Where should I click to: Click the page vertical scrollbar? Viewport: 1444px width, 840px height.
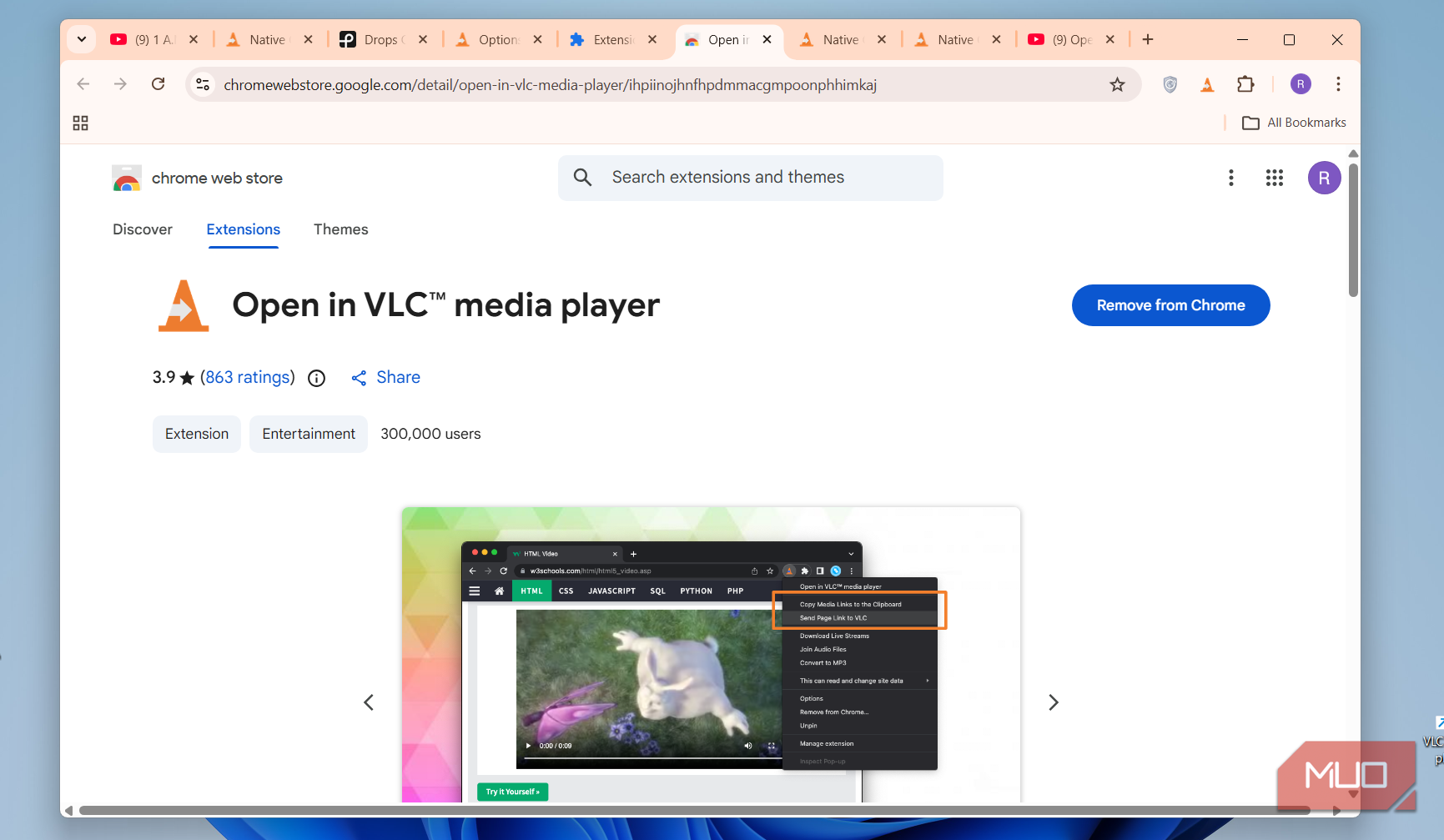(1353, 229)
